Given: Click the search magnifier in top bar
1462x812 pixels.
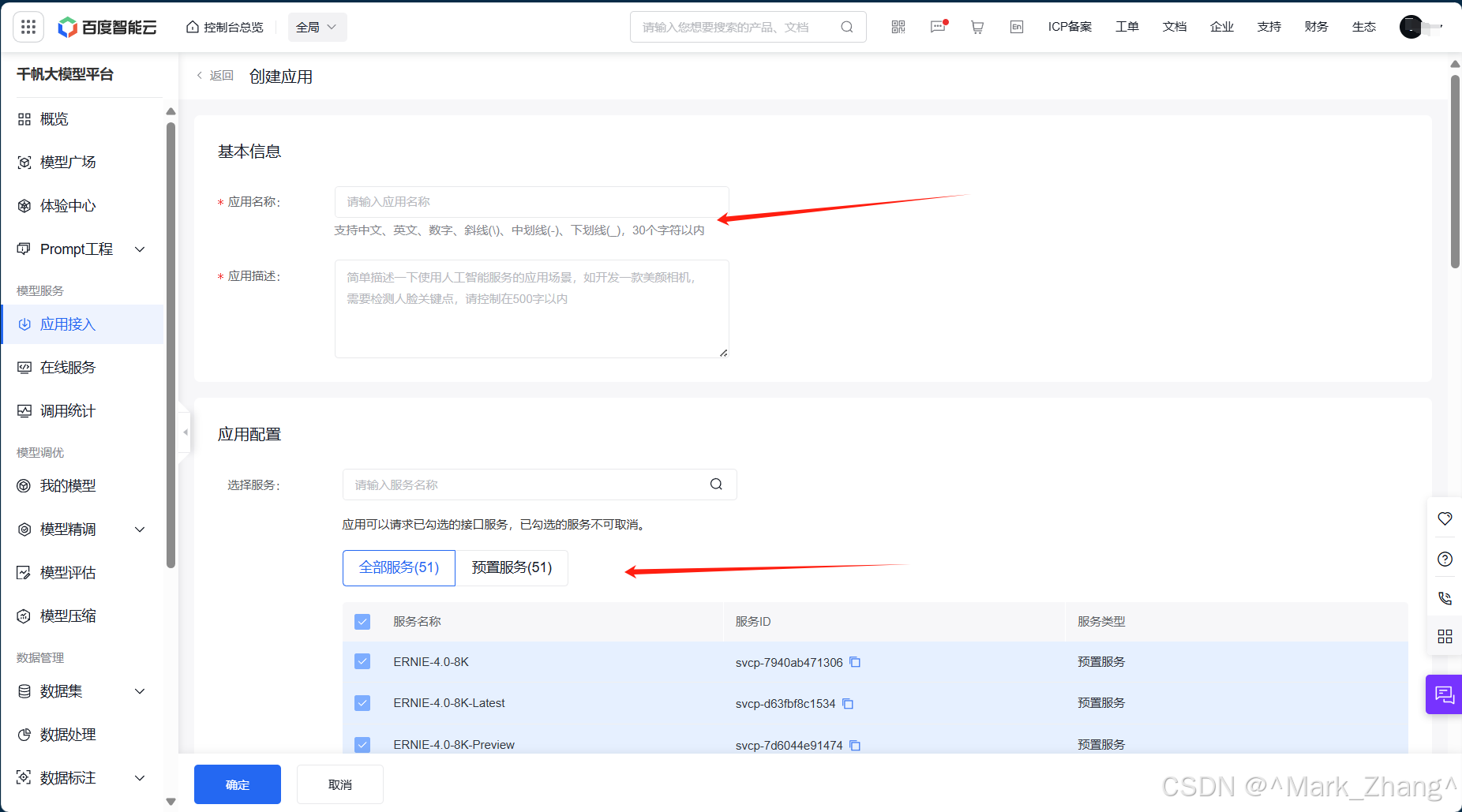Looking at the screenshot, I should click(847, 27).
